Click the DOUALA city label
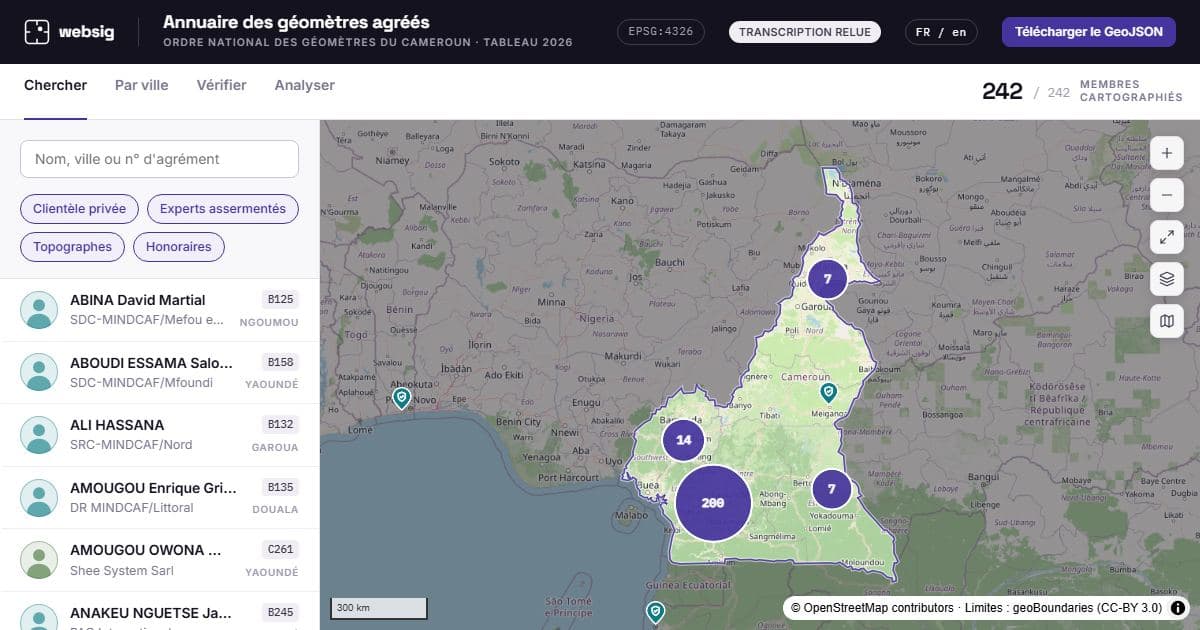The height and width of the screenshot is (630, 1200). tap(276, 509)
